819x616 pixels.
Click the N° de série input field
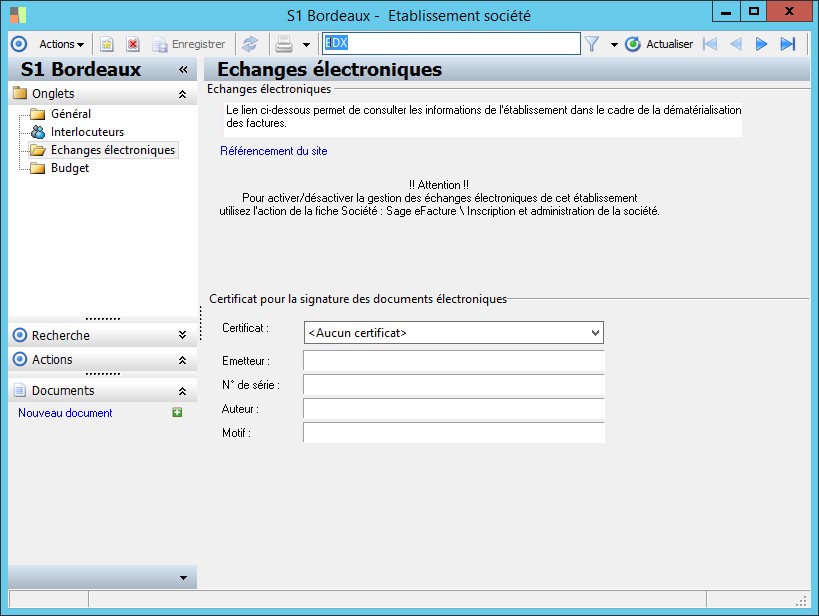pyautogui.click(x=453, y=385)
